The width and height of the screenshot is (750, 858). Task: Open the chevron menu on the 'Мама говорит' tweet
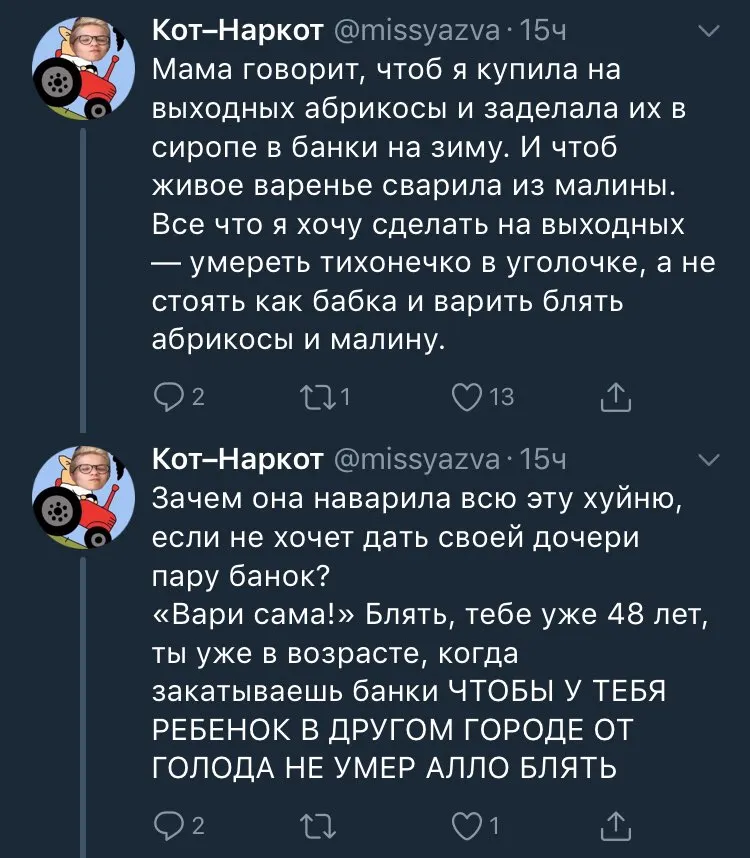pyautogui.click(x=709, y=33)
